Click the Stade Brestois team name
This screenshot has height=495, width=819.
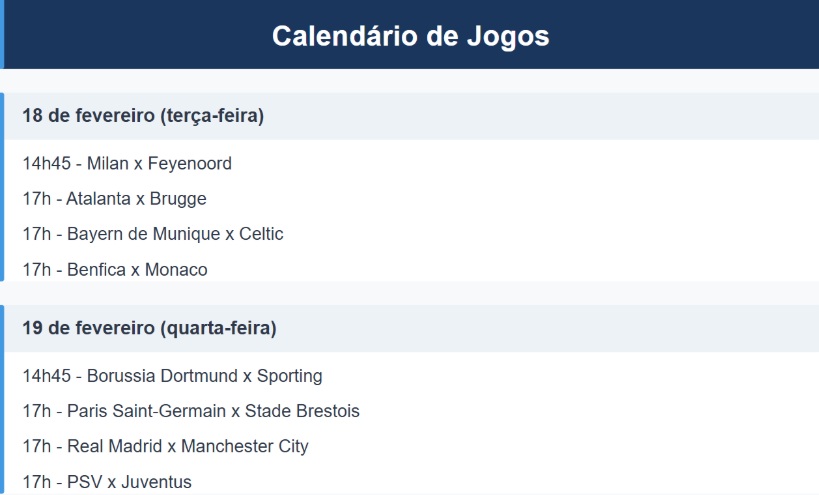(x=302, y=411)
